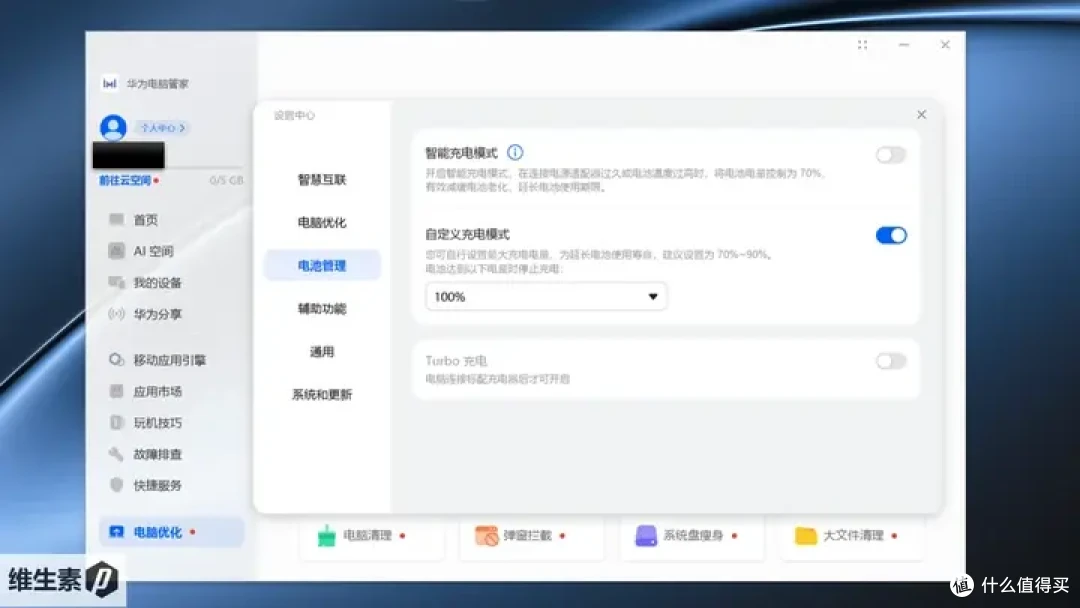1080x608 pixels.
Task: Select the 电池管理 settings tab
Action: (x=322, y=265)
